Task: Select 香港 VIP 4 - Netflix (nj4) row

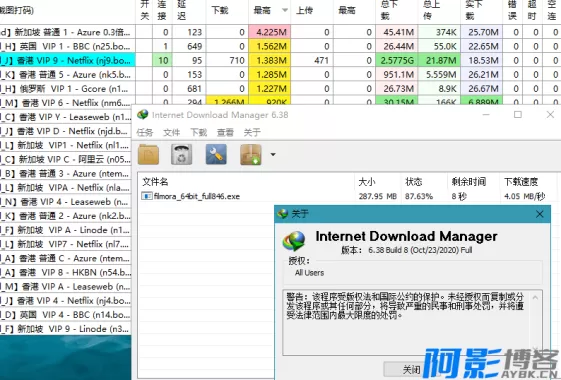Action: click(x=66, y=301)
